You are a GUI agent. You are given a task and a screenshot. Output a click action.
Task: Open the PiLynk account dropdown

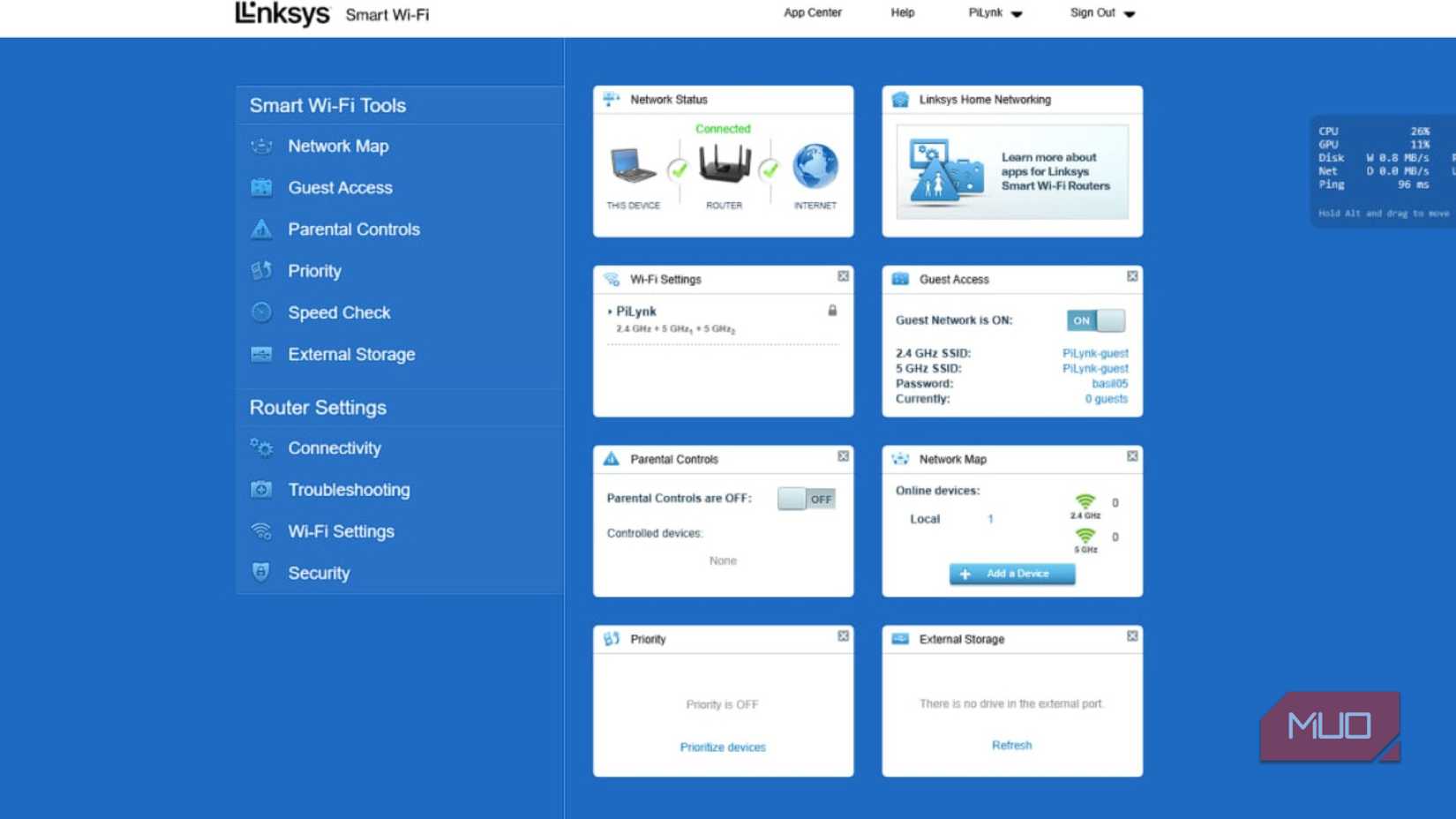click(x=994, y=12)
